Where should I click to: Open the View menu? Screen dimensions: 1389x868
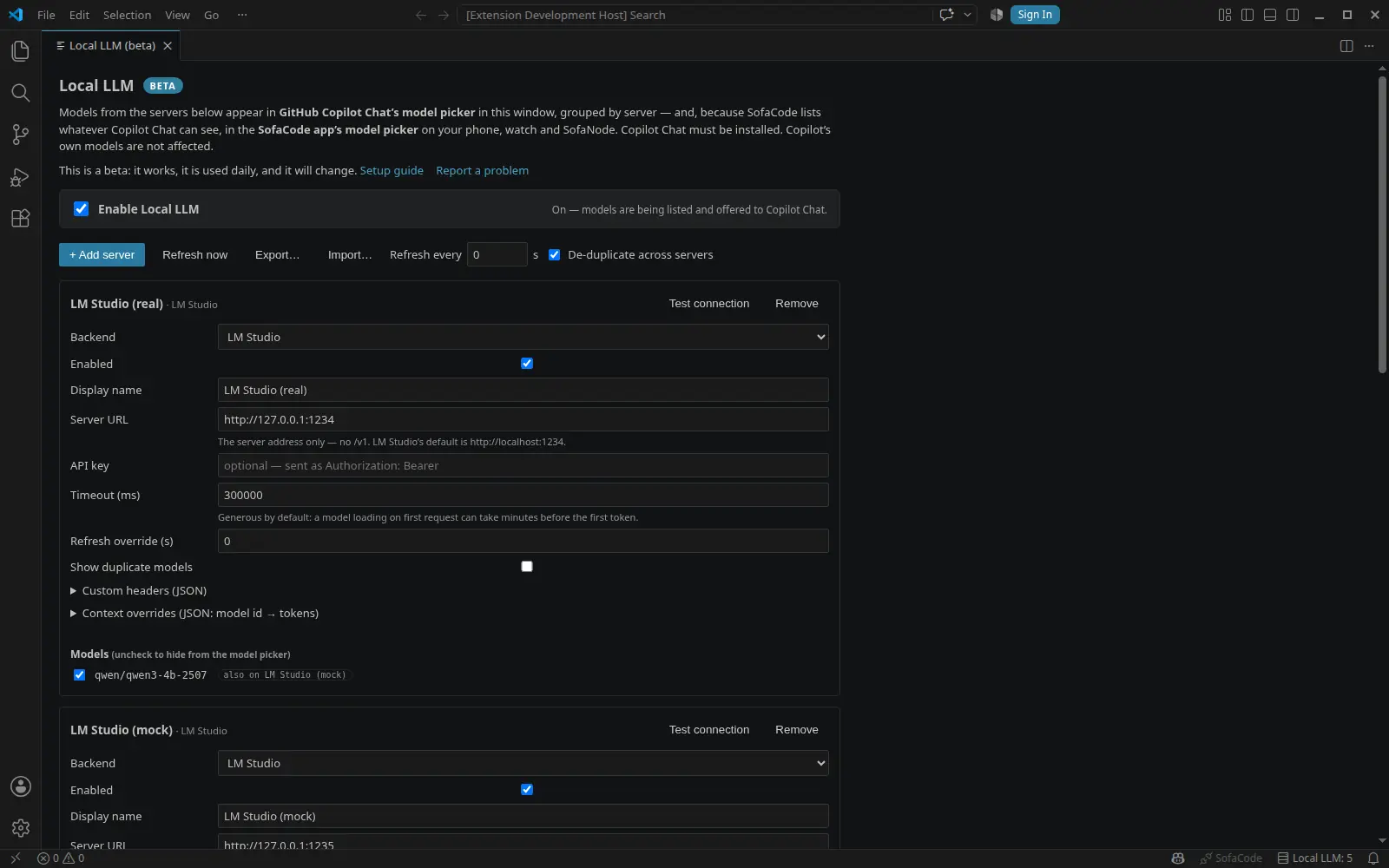pyautogui.click(x=177, y=15)
